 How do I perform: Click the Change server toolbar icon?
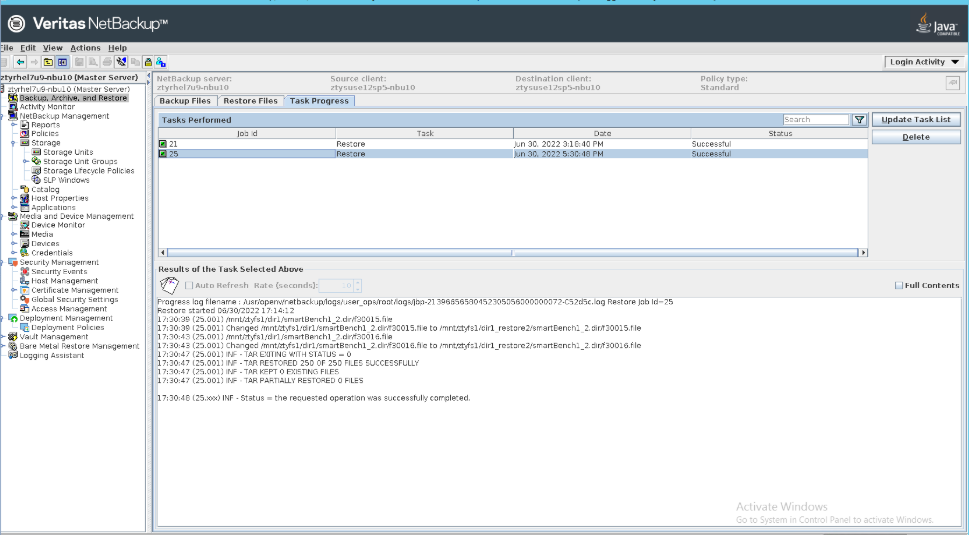coord(121,62)
